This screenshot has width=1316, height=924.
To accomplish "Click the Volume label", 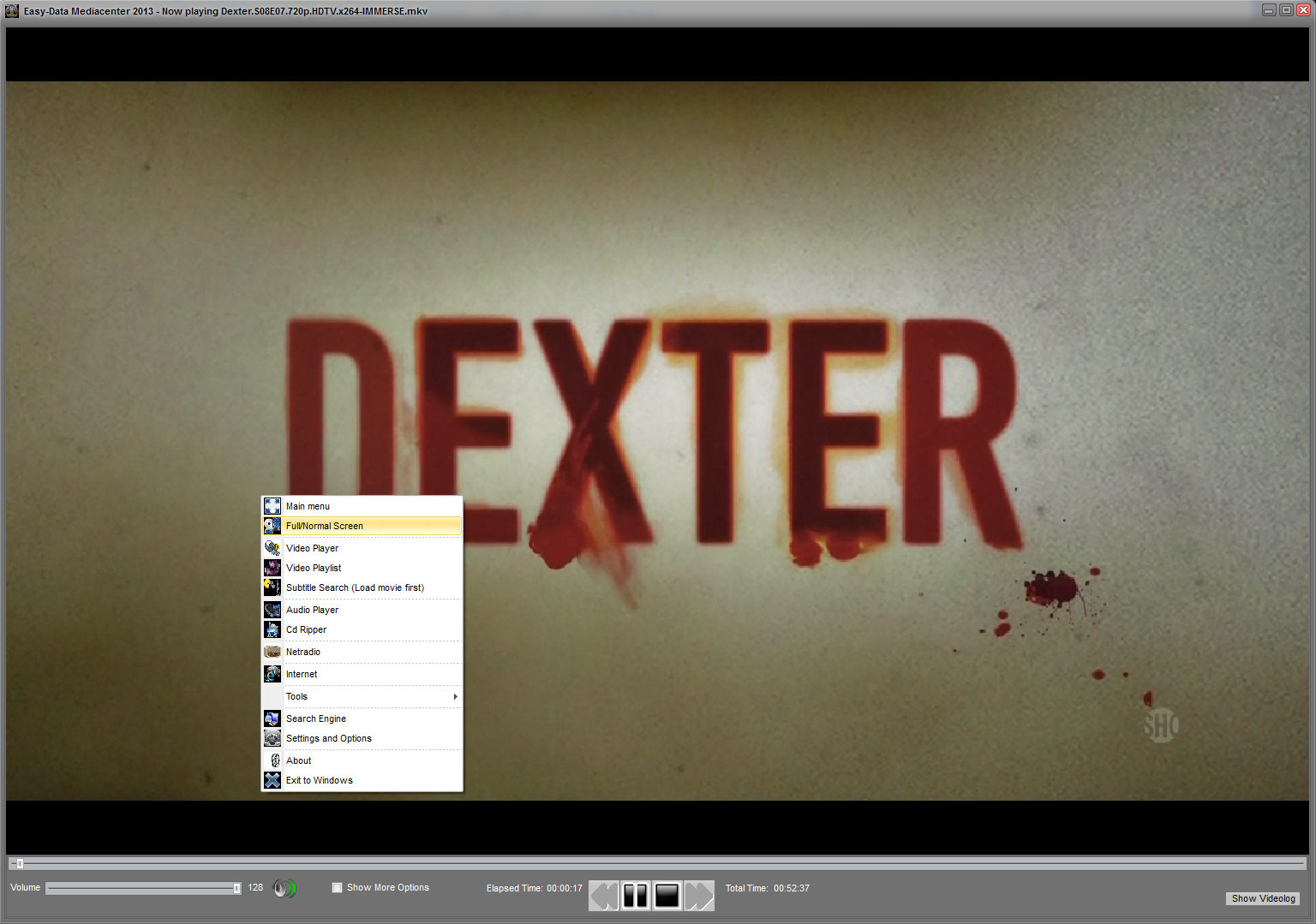I will point(25,887).
